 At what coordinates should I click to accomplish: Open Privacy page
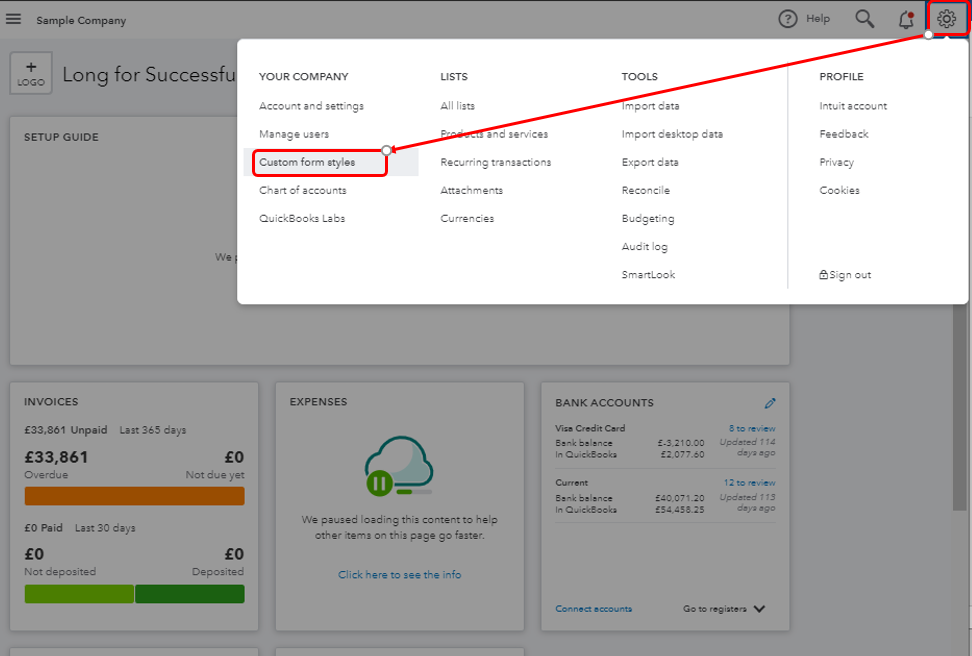pyautogui.click(x=836, y=162)
